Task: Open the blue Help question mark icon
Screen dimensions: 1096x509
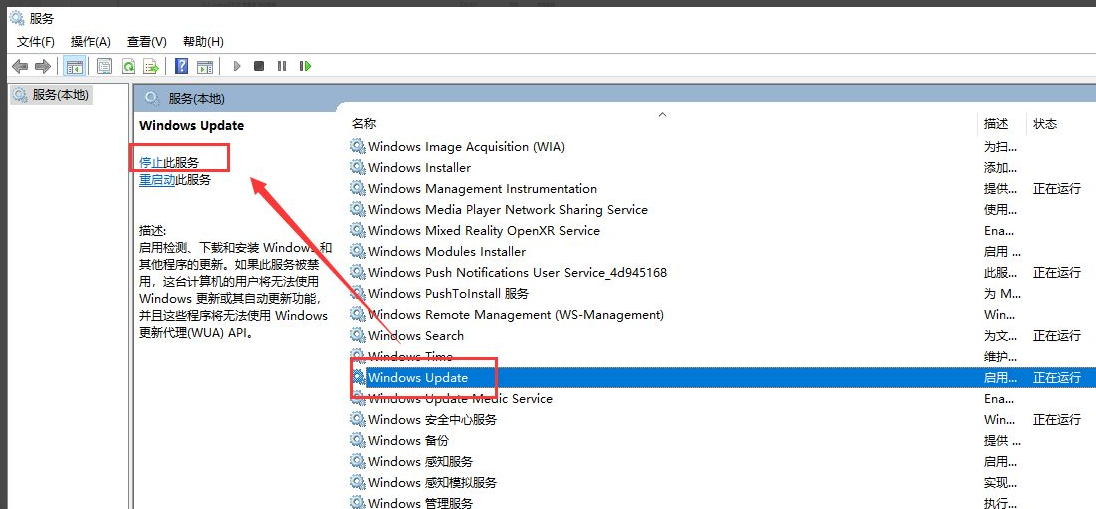Action: [181, 66]
